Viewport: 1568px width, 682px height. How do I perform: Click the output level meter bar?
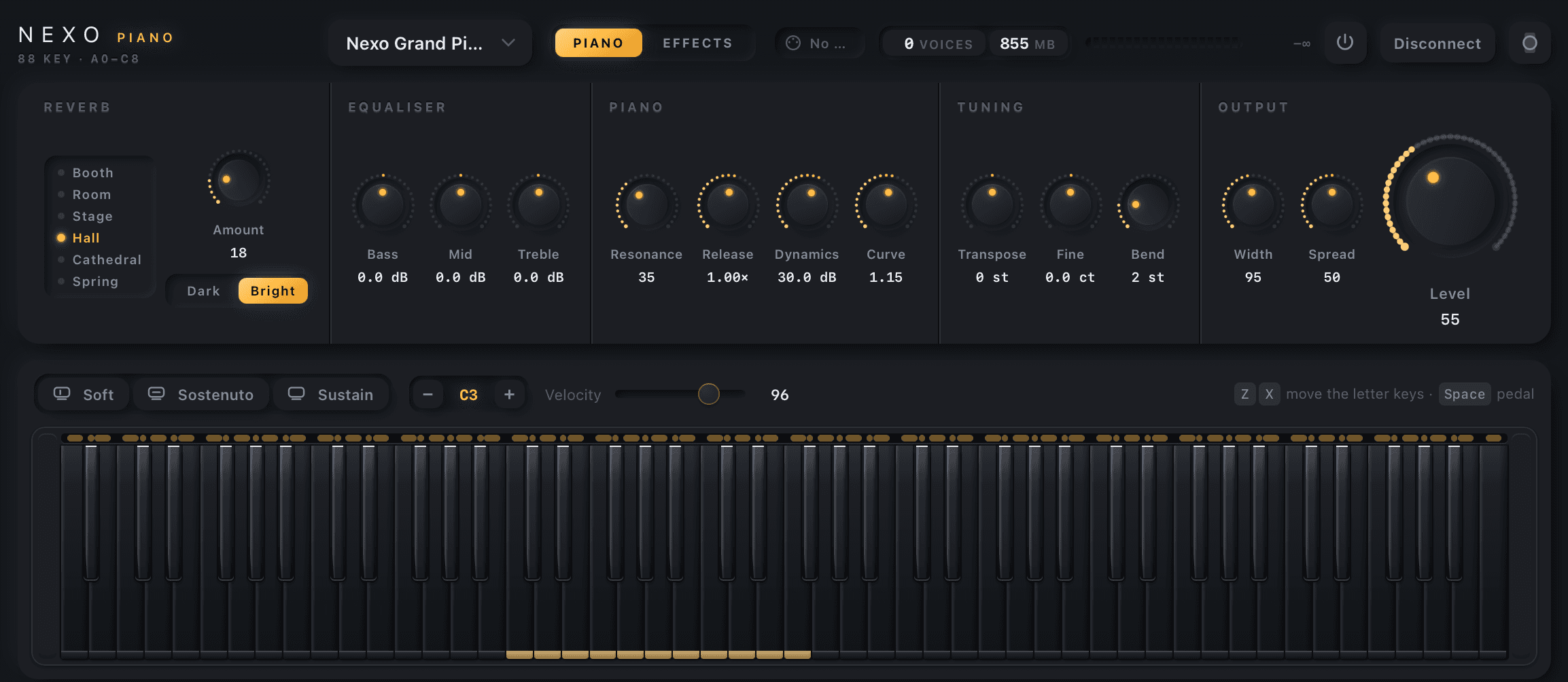coord(1164,43)
